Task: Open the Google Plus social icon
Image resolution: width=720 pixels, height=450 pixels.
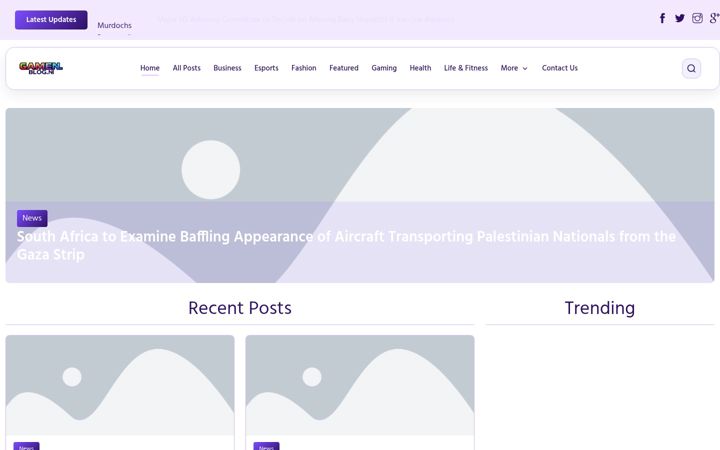Action: point(714,18)
